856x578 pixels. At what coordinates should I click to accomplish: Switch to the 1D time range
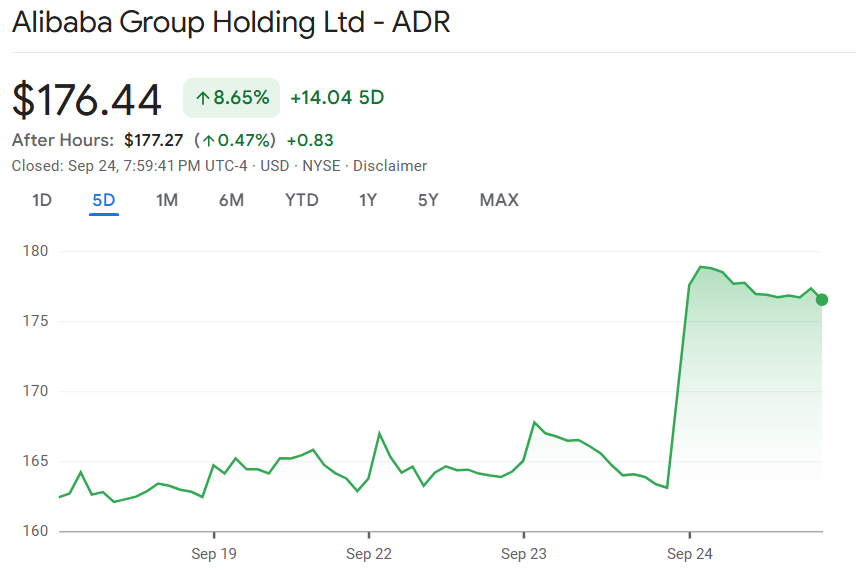(x=41, y=200)
